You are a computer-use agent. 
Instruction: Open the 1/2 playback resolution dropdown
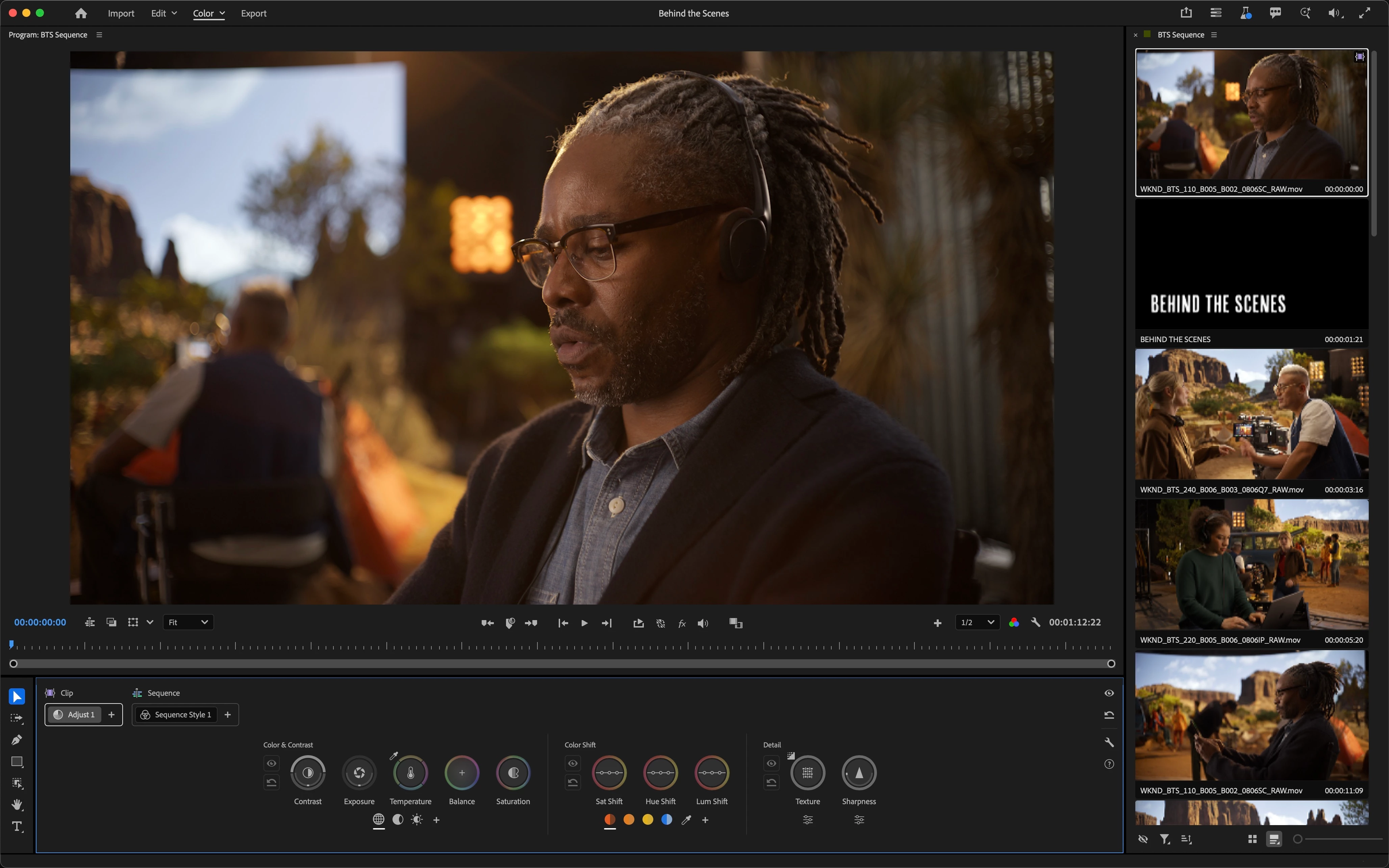tap(978, 622)
